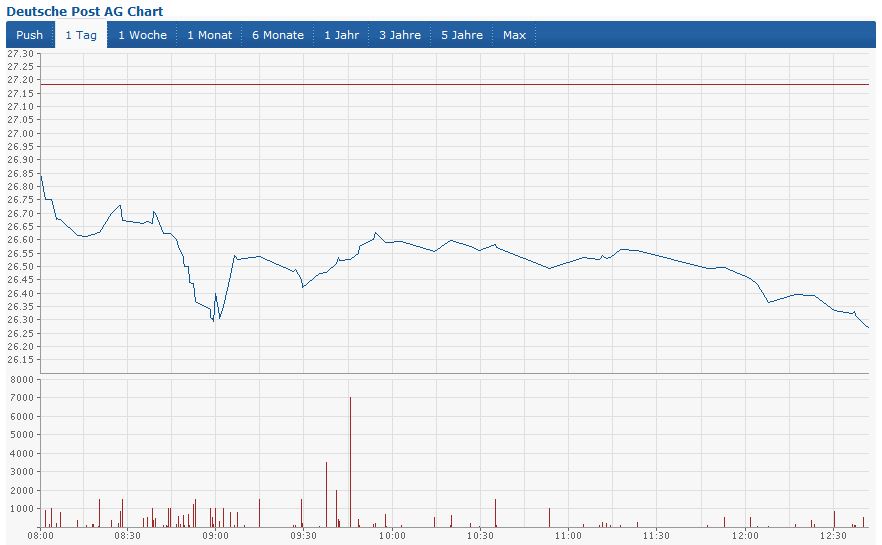Click the 11:00 time axis label
The width and height of the screenshot is (882, 545).
(568, 535)
